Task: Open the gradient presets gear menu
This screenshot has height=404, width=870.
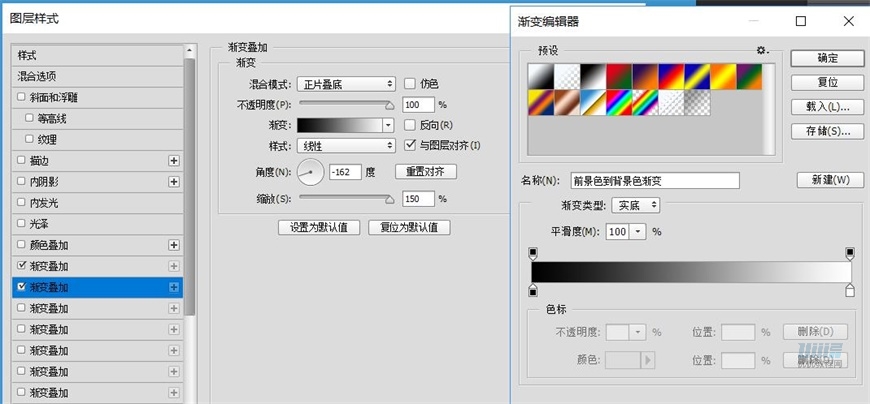Action: pos(761,50)
